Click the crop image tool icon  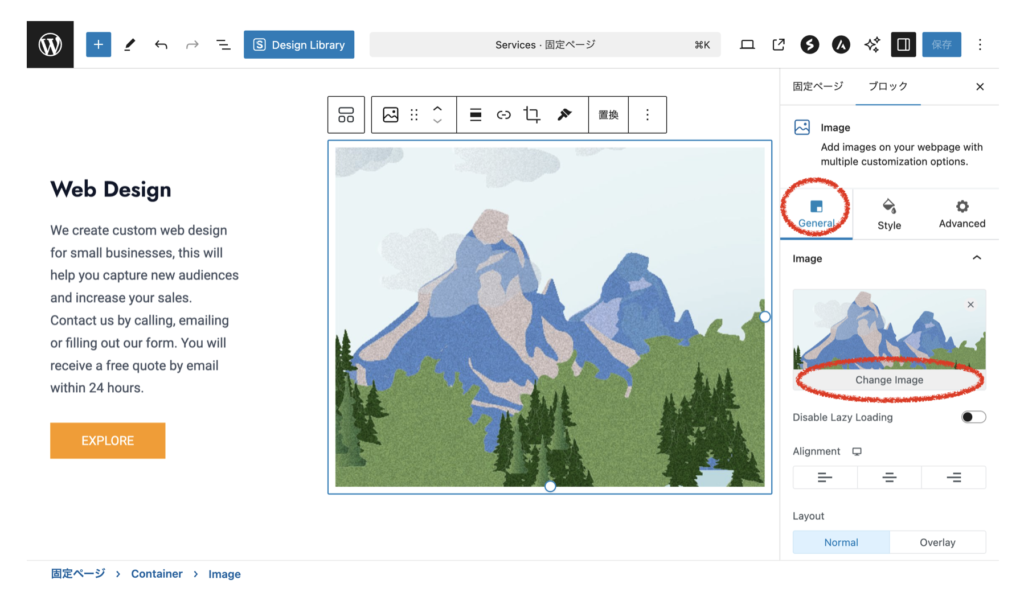[x=532, y=115]
